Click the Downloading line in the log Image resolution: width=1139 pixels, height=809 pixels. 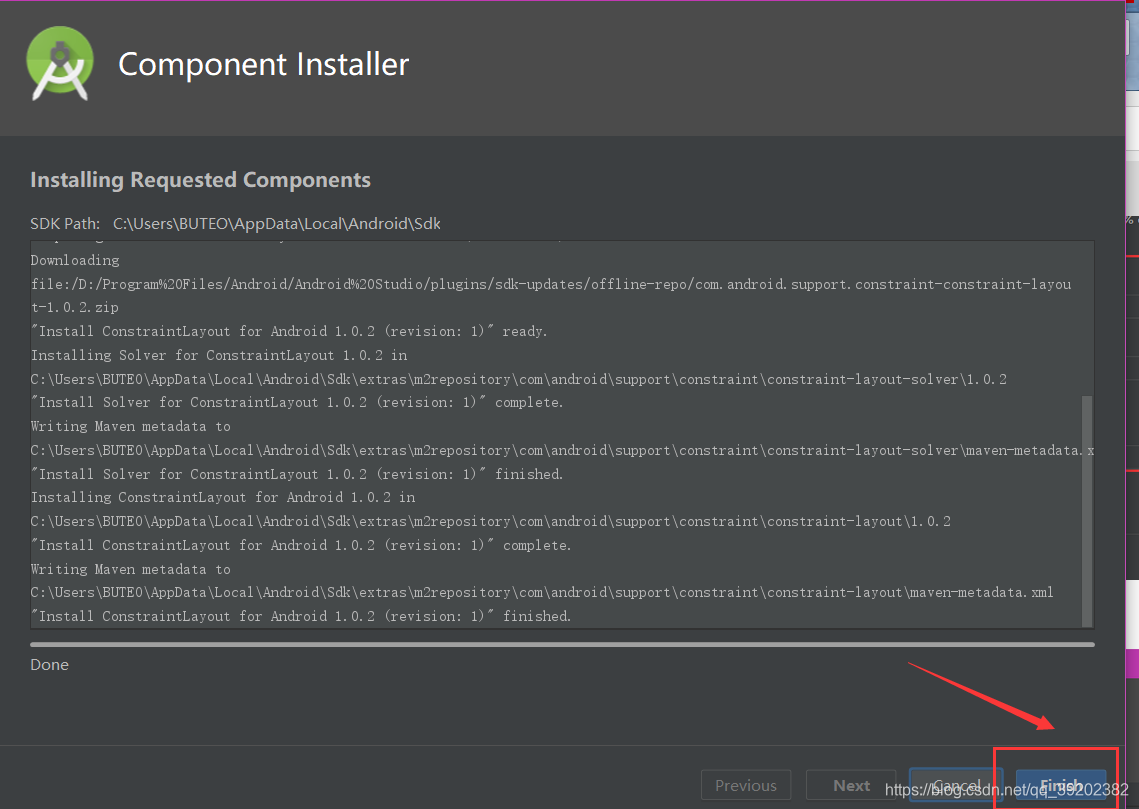[75, 260]
